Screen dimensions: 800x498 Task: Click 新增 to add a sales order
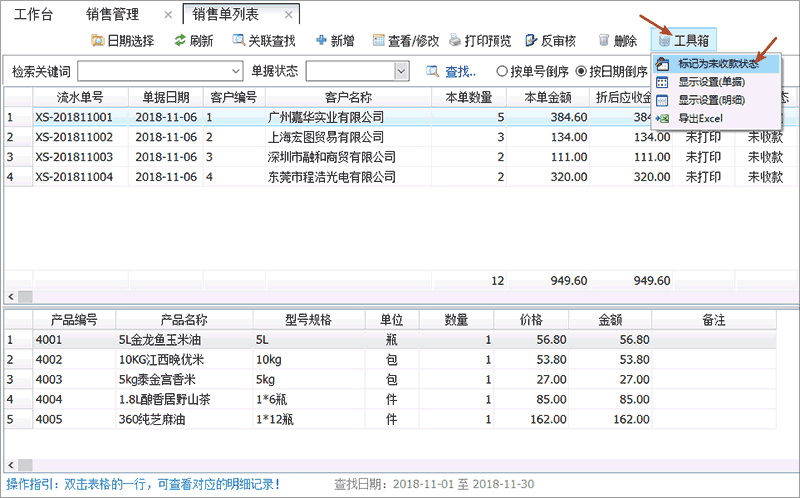[x=322, y=41]
